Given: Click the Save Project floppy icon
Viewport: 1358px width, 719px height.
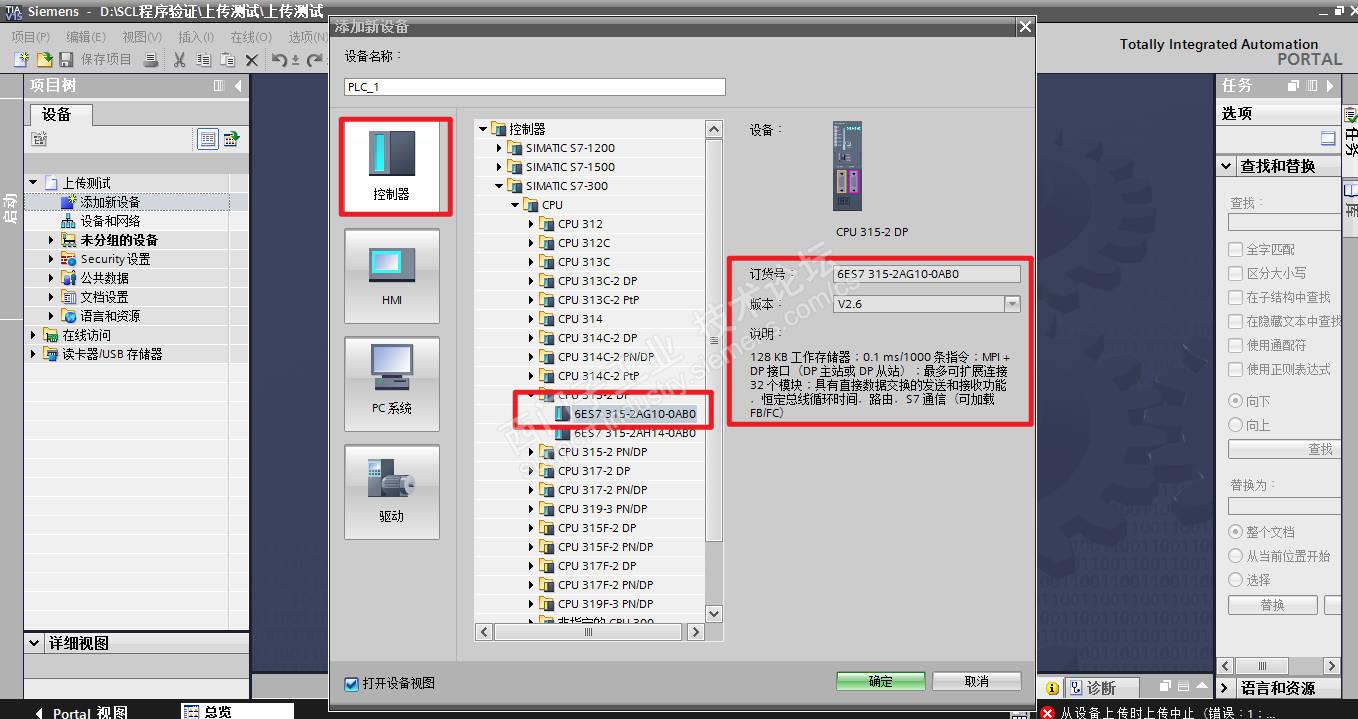Looking at the screenshot, I should point(68,60).
